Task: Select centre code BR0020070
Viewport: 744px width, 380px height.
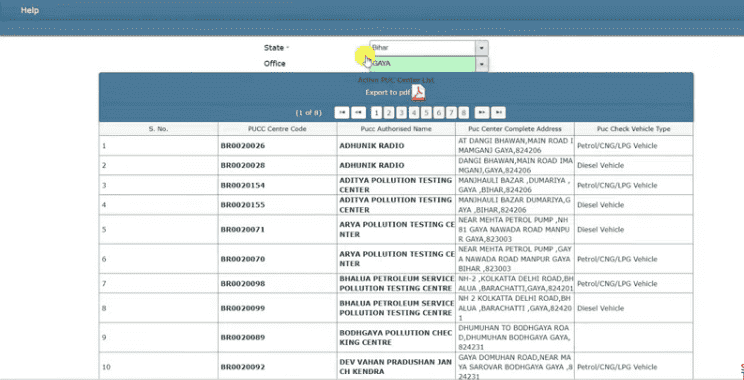Action: pos(243,259)
